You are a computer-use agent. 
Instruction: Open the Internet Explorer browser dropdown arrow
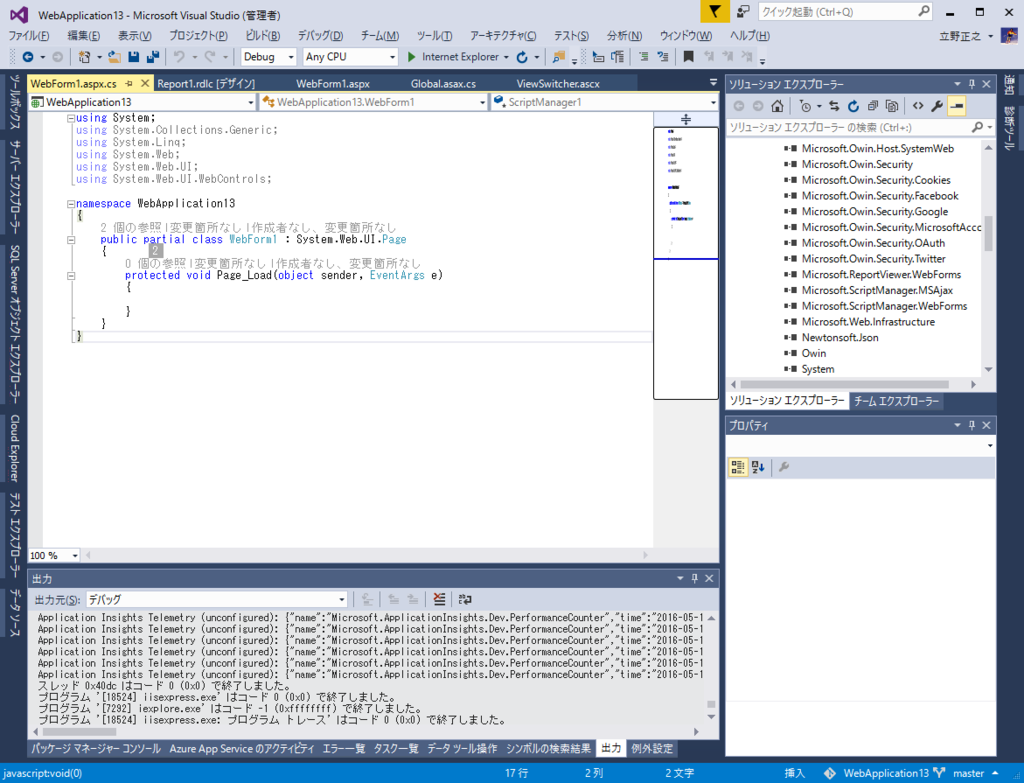[506, 57]
